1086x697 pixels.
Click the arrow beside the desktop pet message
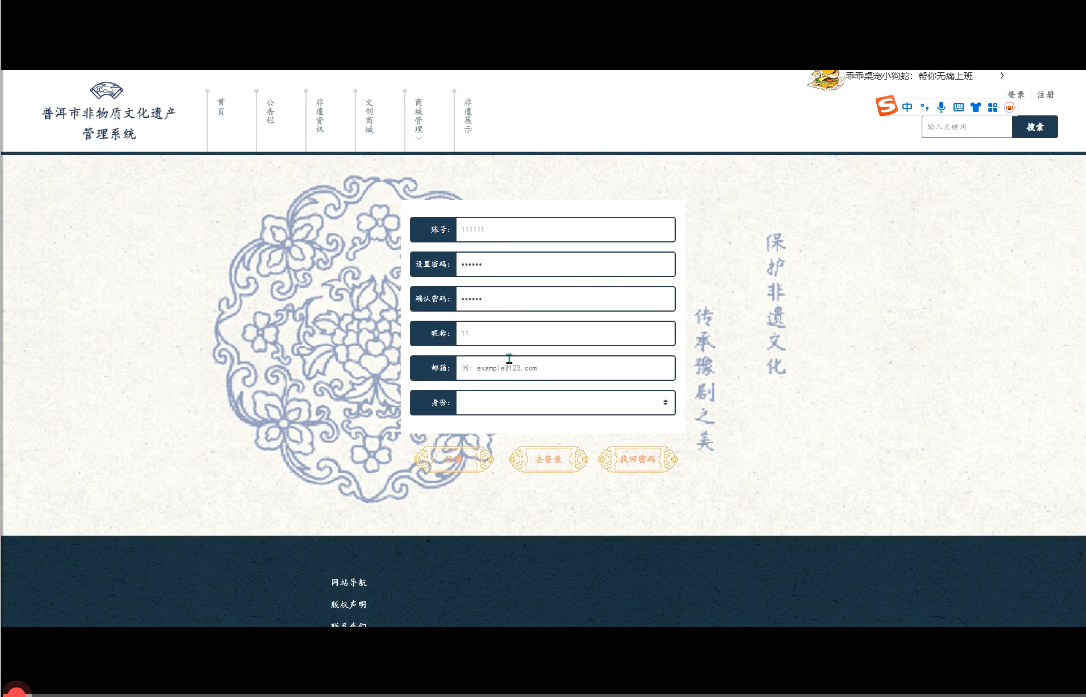[x=1002, y=76]
